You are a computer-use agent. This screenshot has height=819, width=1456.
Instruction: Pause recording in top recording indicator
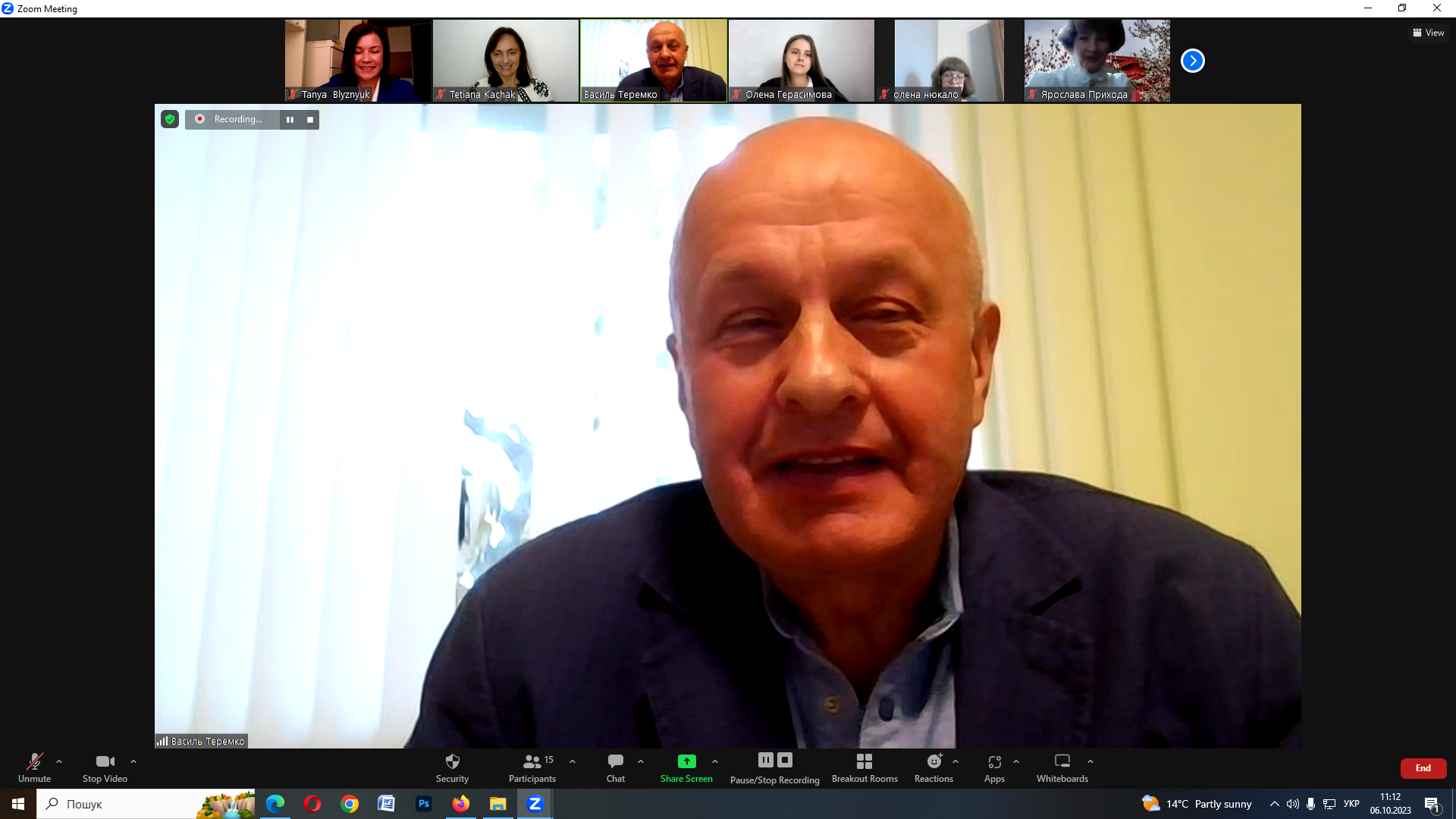tap(290, 119)
